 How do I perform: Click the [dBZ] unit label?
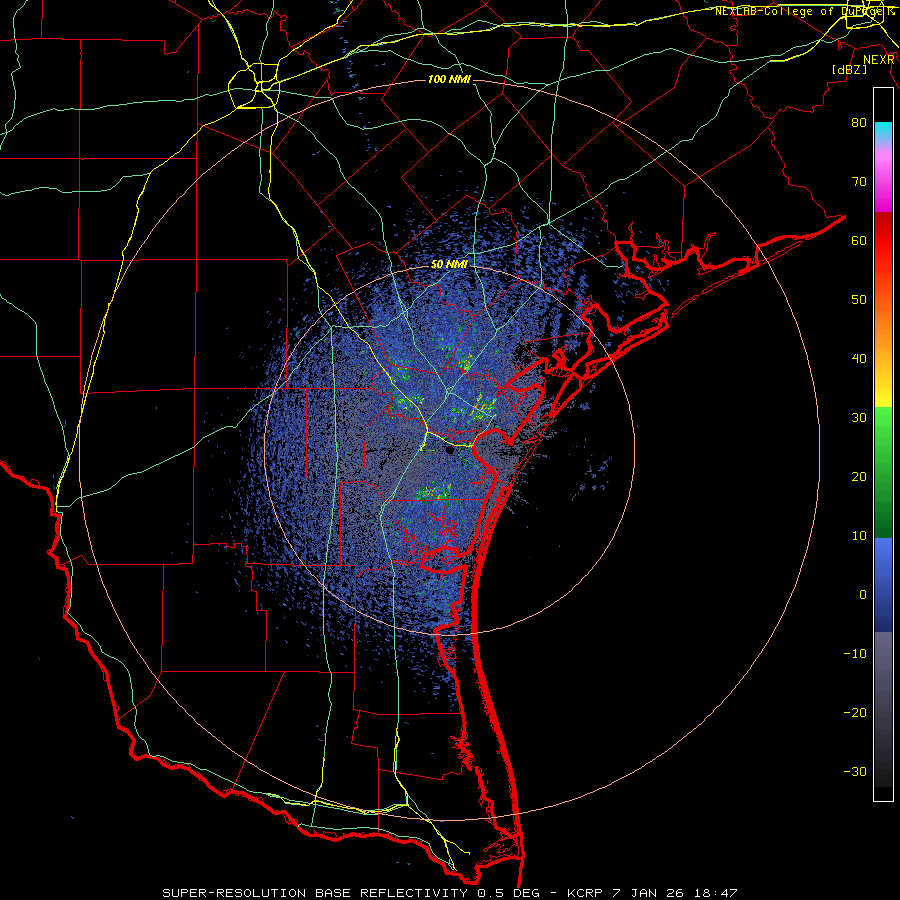(849, 69)
